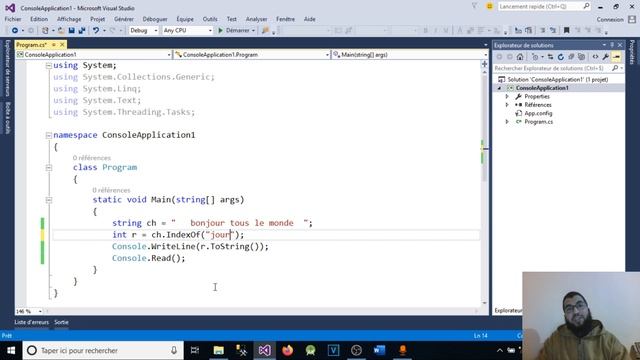The width and height of the screenshot is (640, 360).
Task: Open the Any CPU platform dropdown
Action: tap(187, 31)
